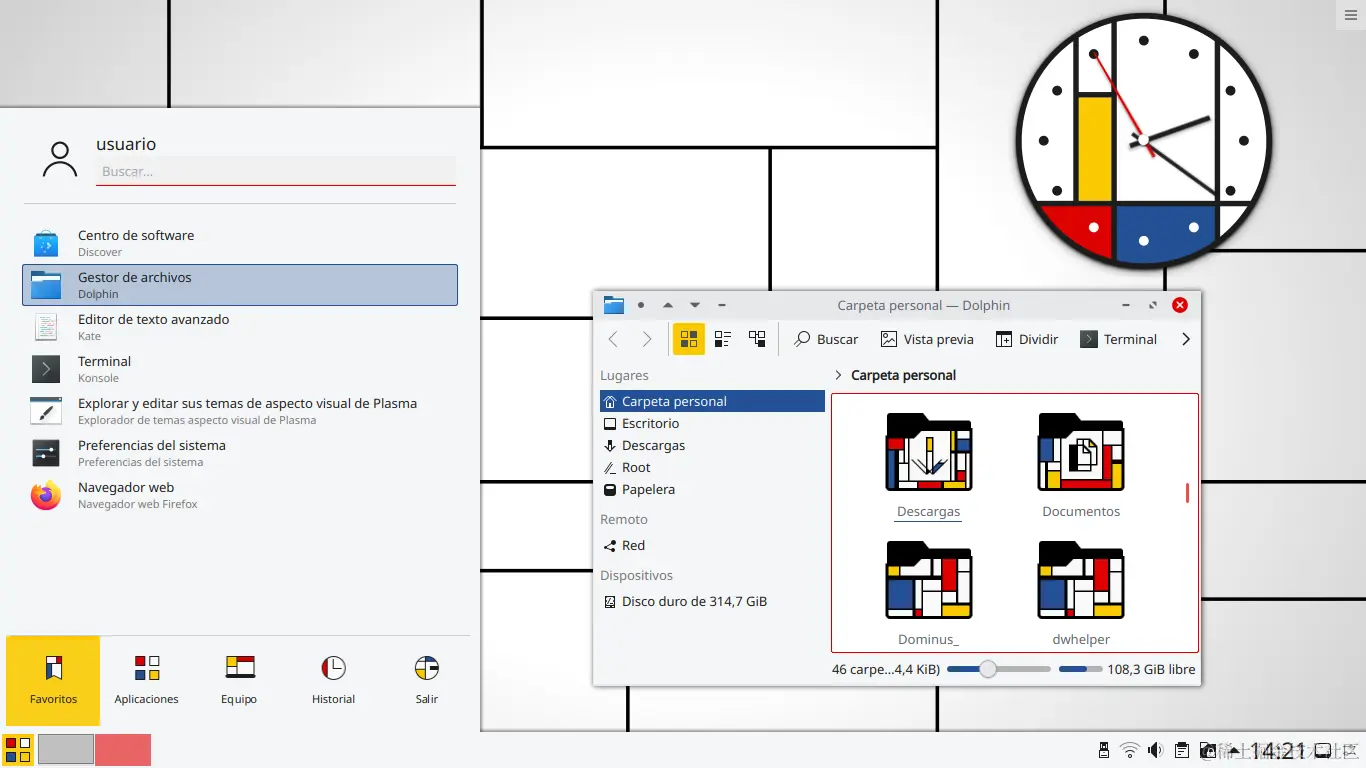Viewport: 1366px width, 768px height.
Task: Open Explorador de temas de Plasma
Action: point(240,411)
